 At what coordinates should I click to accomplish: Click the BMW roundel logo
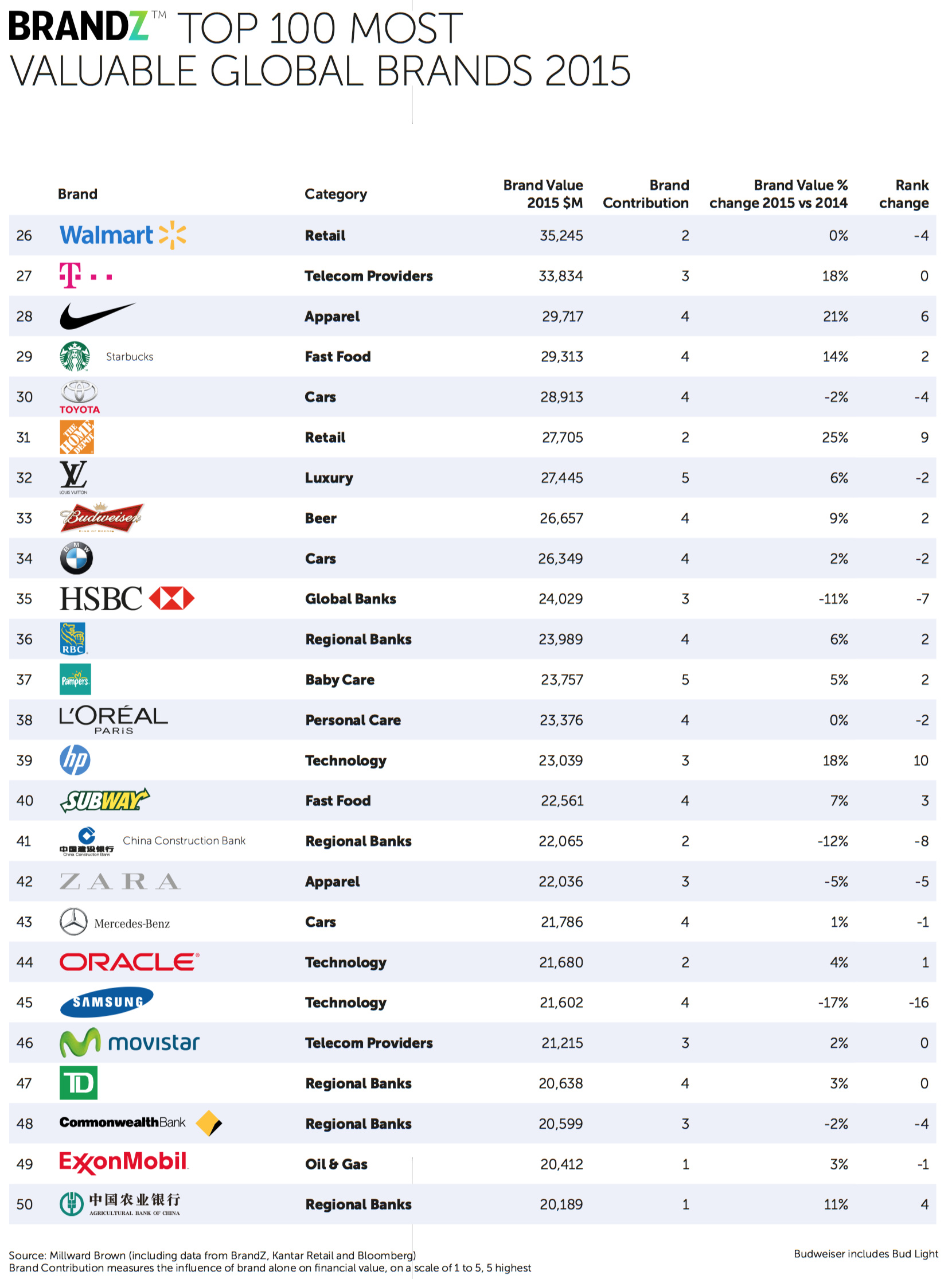pyautogui.click(x=76, y=558)
